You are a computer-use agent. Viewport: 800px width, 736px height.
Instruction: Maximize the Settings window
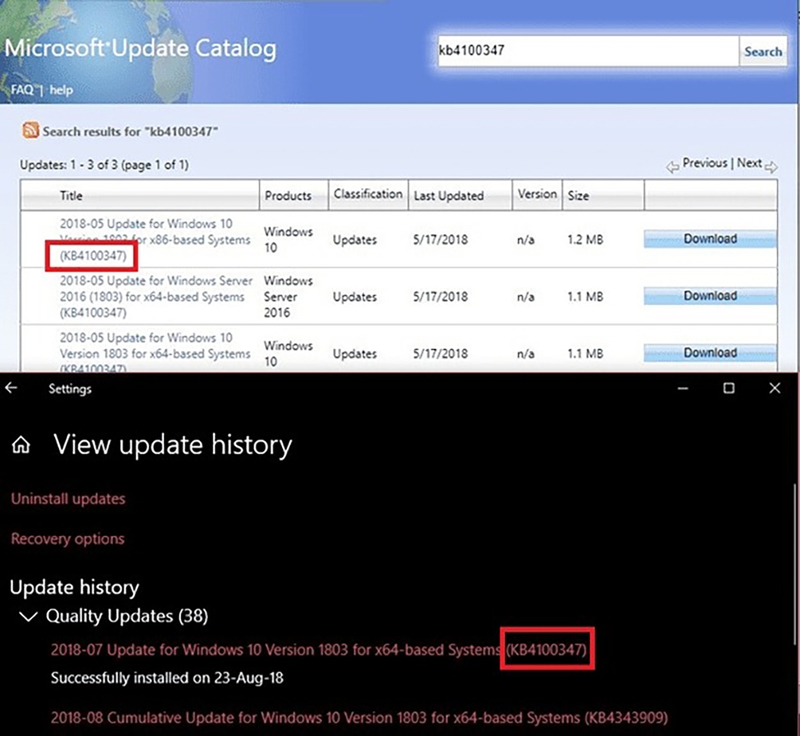click(729, 389)
